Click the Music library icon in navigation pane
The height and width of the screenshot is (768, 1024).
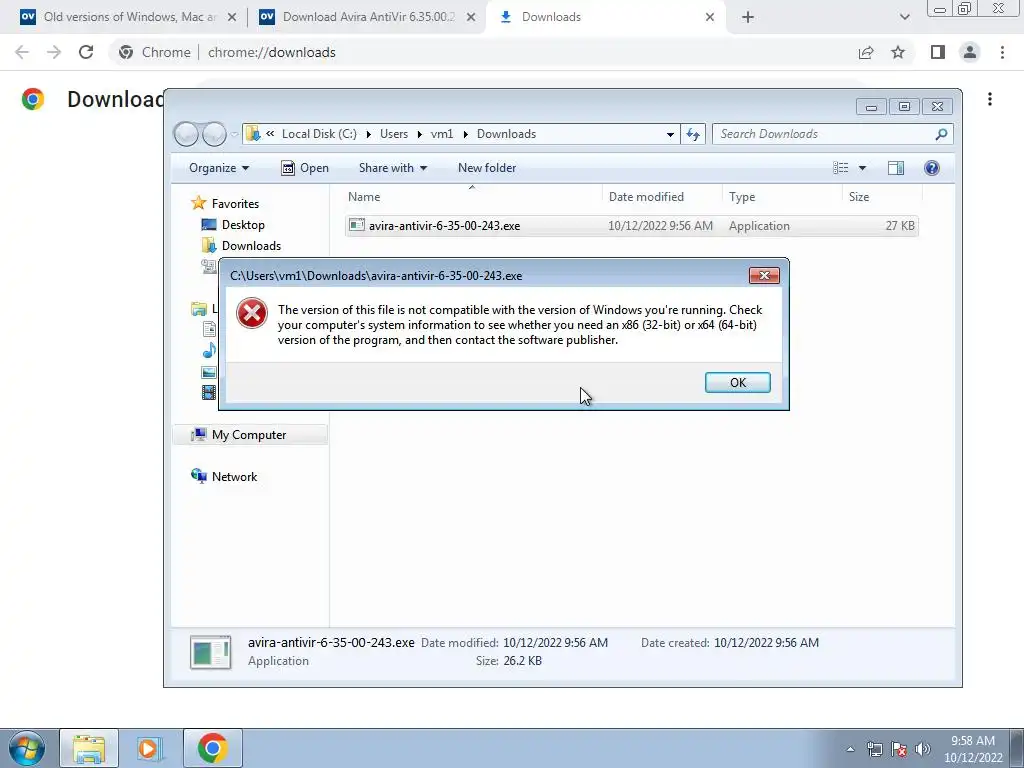[209, 351]
